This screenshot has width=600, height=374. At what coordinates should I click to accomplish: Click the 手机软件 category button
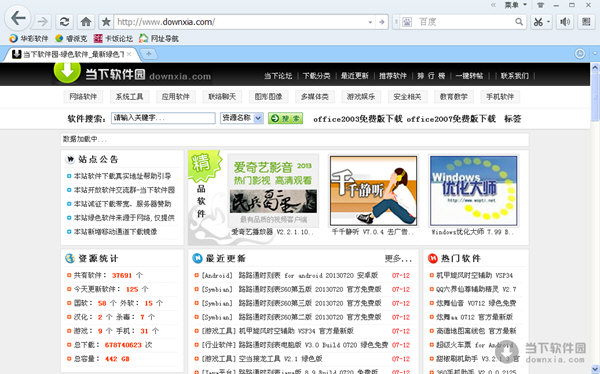[500, 96]
